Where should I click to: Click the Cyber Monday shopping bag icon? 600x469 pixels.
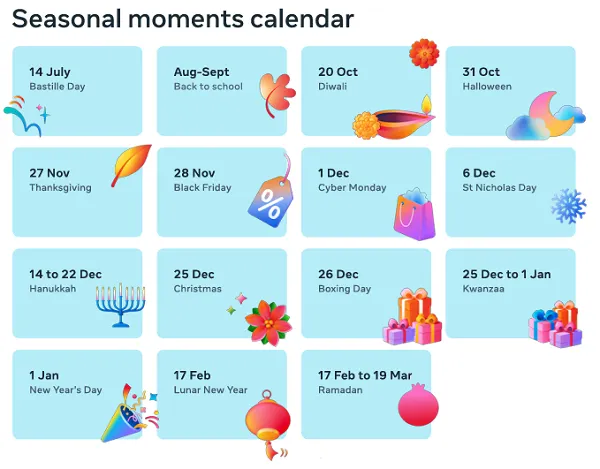point(413,214)
